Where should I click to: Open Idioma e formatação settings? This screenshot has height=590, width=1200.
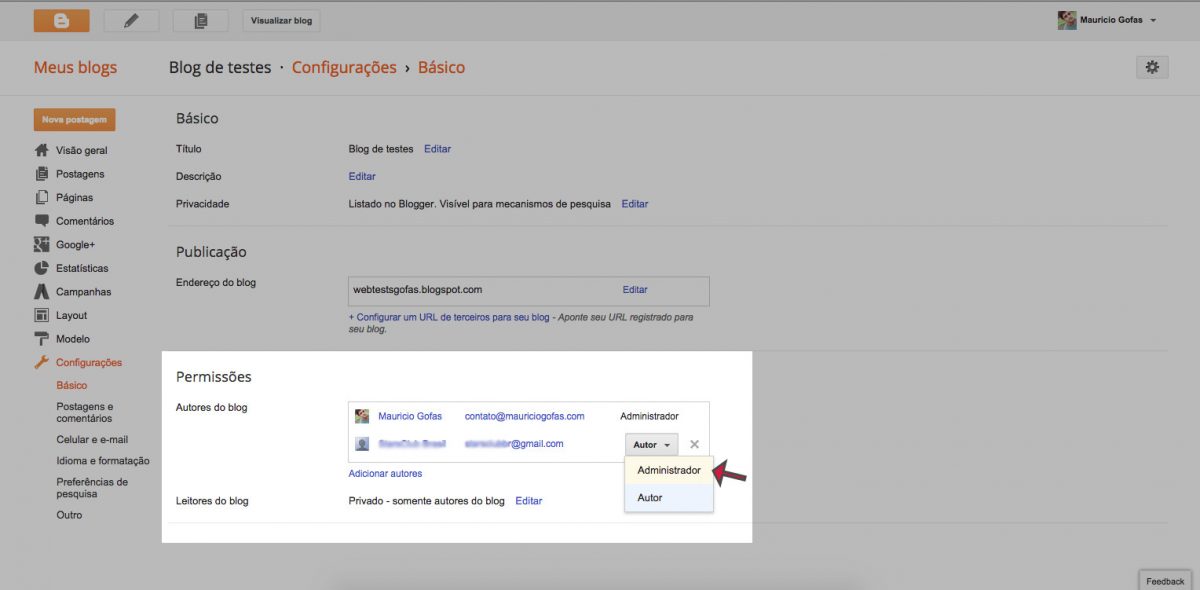click(103, 461)
